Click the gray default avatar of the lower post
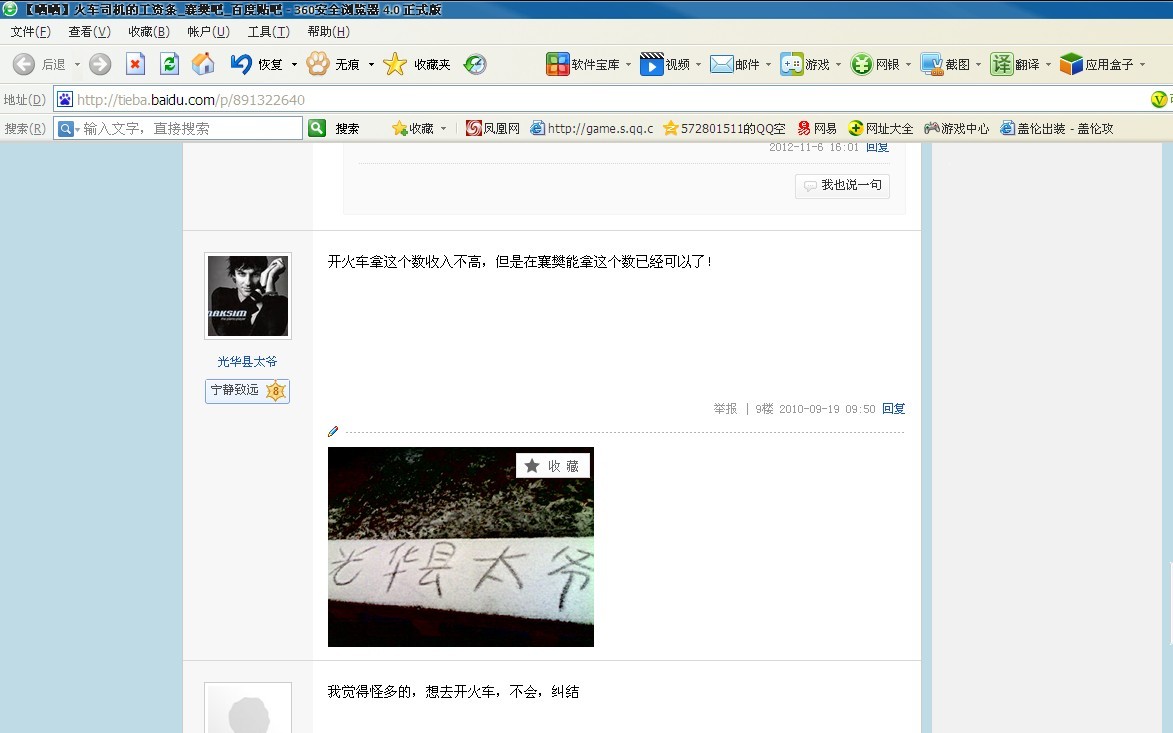This screenshot has width=1173, height=733. 248,708
